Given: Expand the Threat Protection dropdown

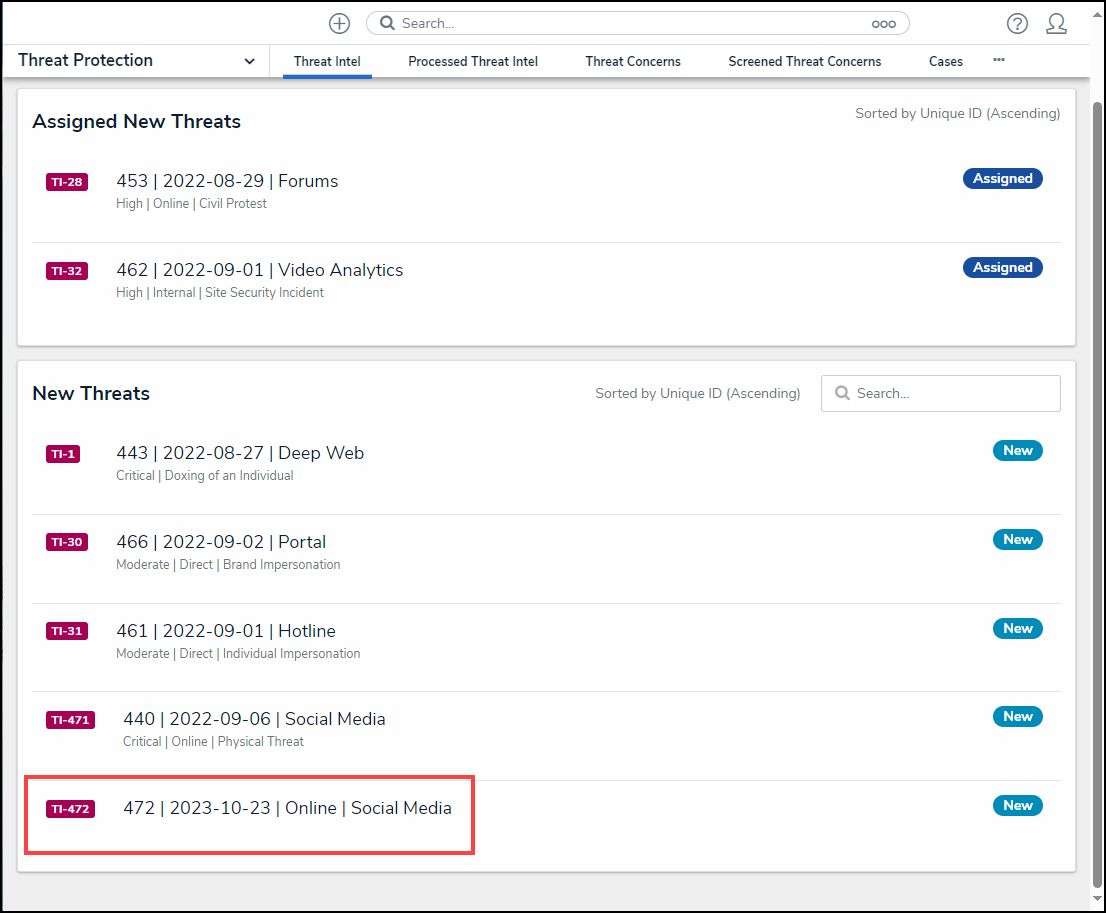Looking at the screenshot, I should (249, 61).
